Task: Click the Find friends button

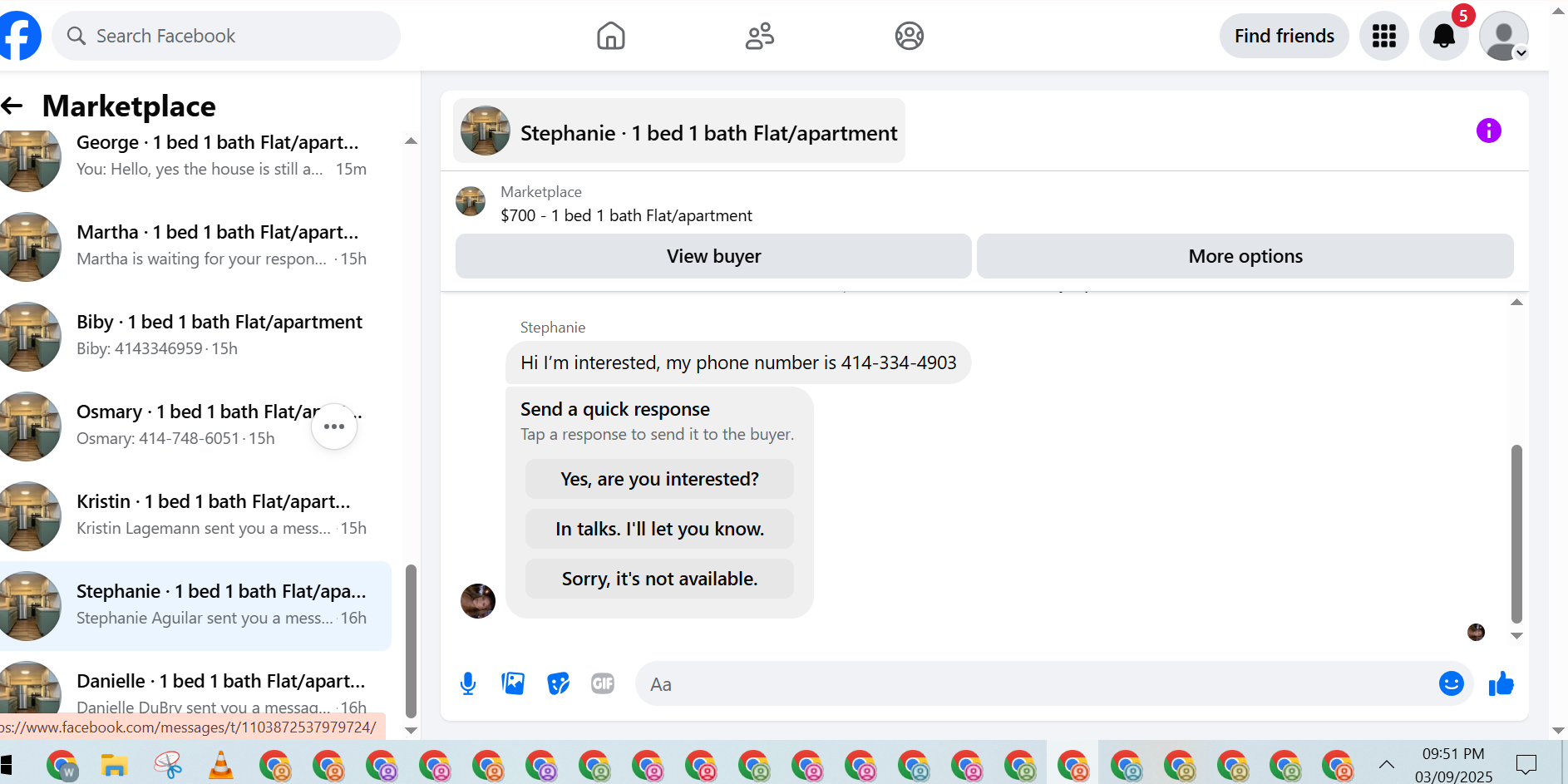Action: click(1284, 36)
